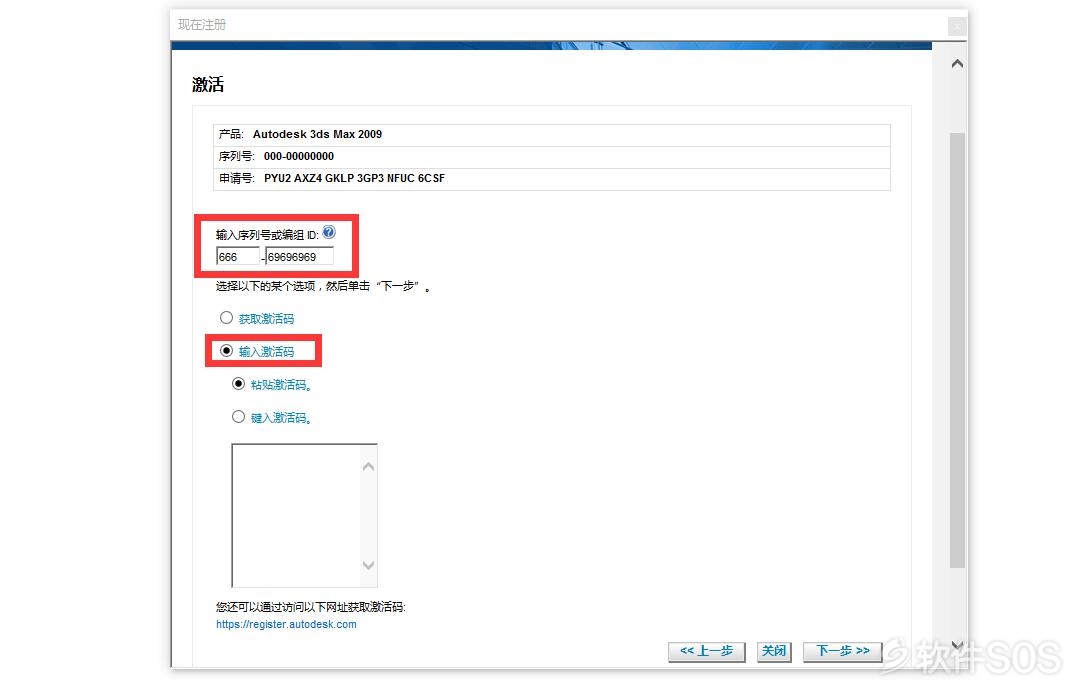Click the up arrow of the activation code box scrollbar
This screenshot has width=1077, height=686.
[369, 467]
